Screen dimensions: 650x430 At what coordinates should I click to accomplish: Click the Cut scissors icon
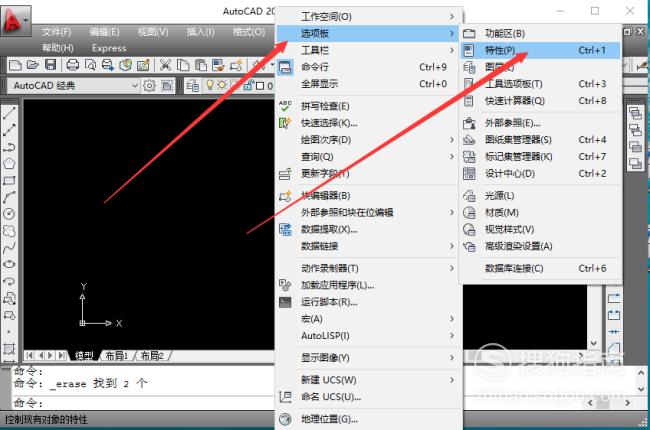pyautogui.click(x=165, y=65)
